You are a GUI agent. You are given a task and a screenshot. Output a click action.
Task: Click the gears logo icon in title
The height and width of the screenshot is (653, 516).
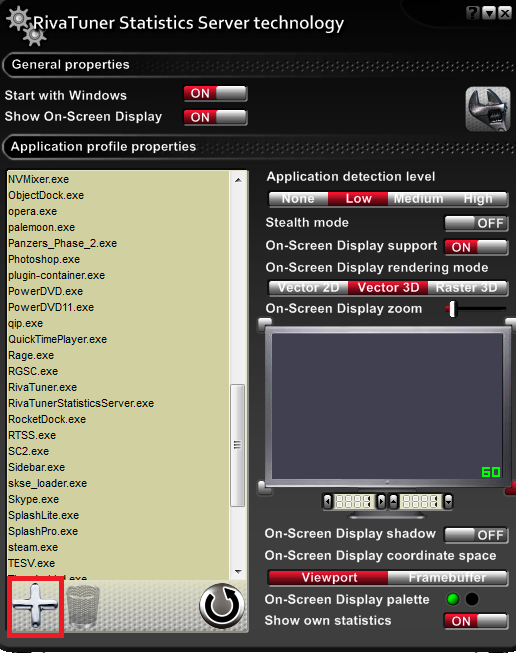tap(26, 27)
